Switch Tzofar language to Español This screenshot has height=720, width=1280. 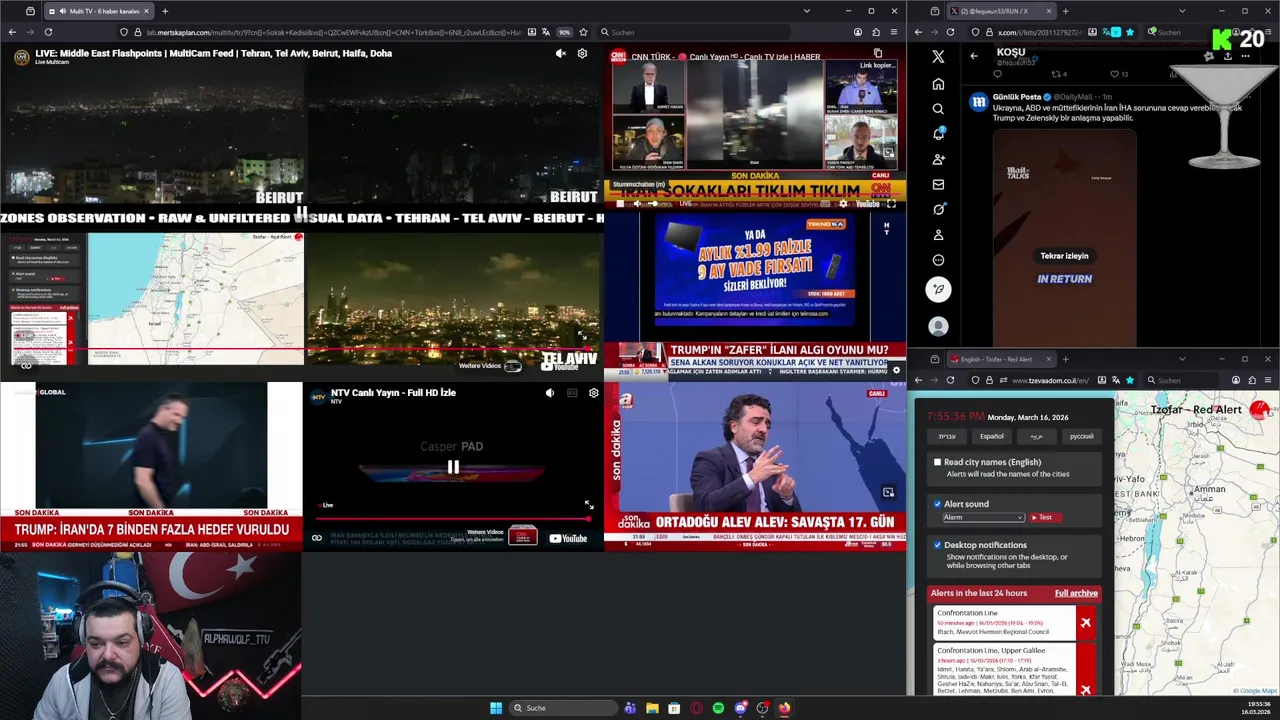click(x=991, y=436)
